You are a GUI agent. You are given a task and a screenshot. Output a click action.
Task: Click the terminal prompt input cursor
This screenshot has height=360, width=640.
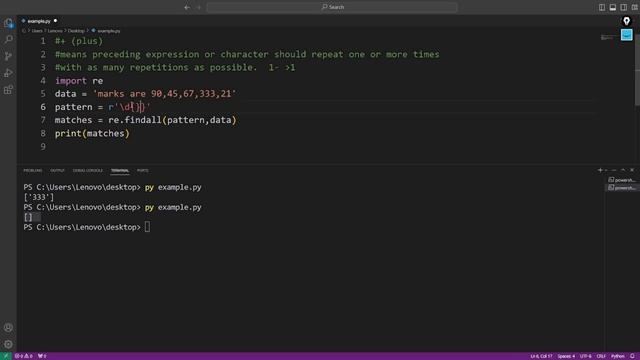coord(147,227)
